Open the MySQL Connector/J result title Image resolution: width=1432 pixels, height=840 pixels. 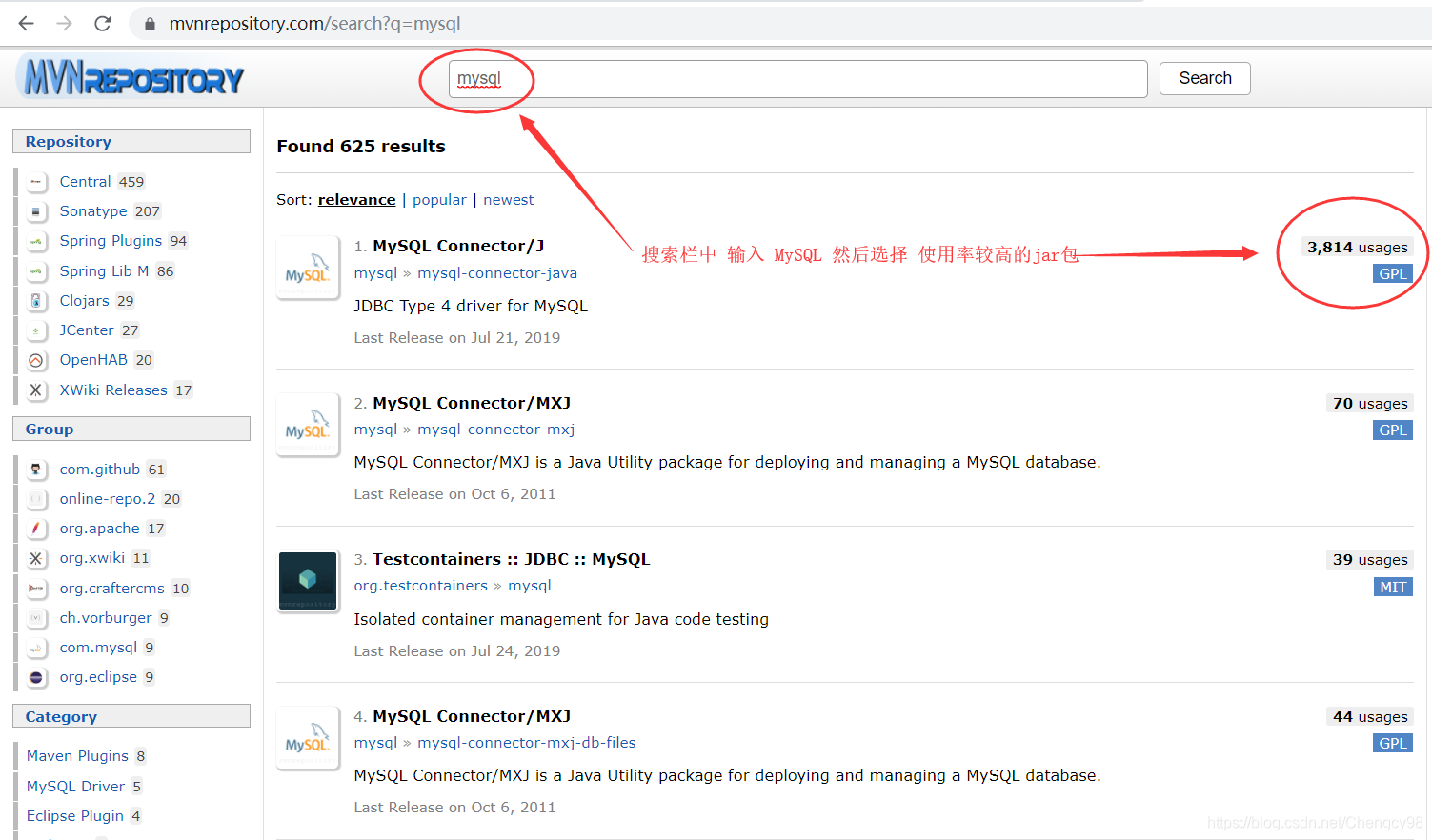(458, 246)
